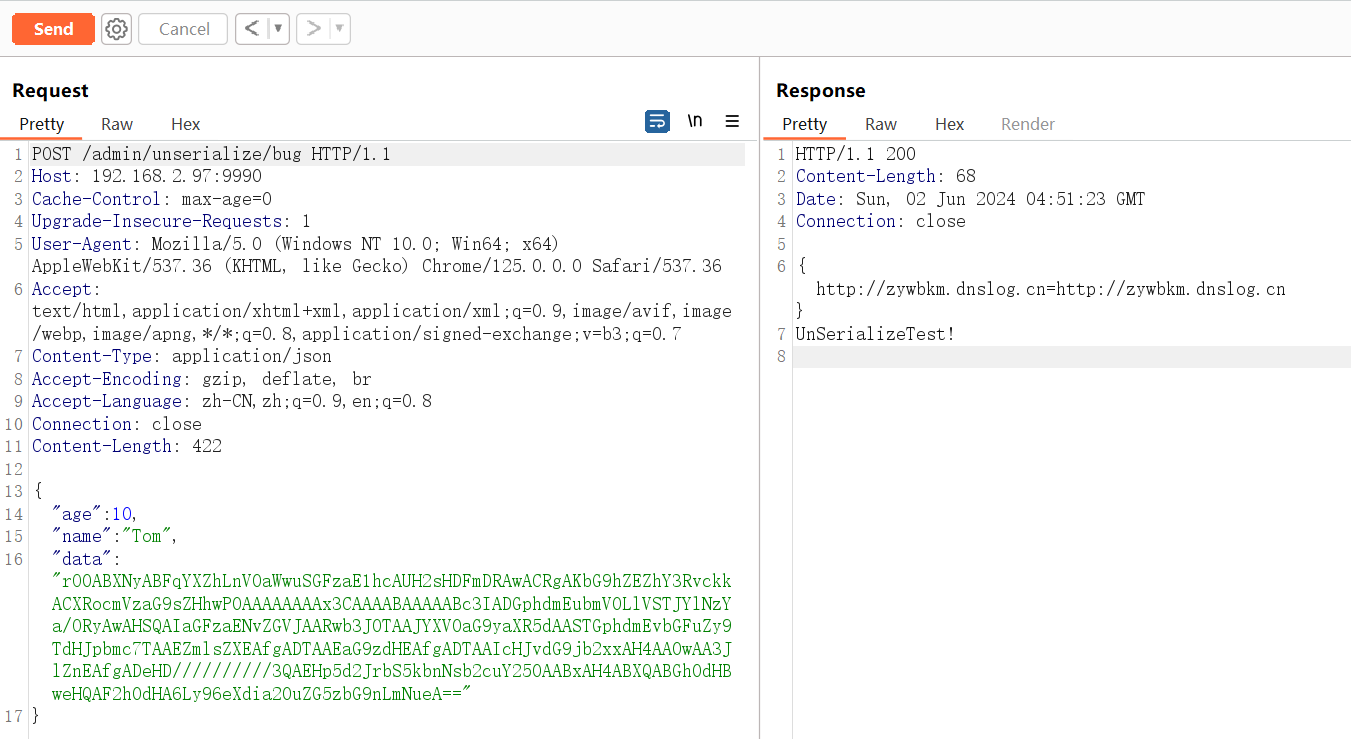The width and height of the screenshot is (1351, 739).
Task: Click the Content-Length: 422 line
Action: 127,446
